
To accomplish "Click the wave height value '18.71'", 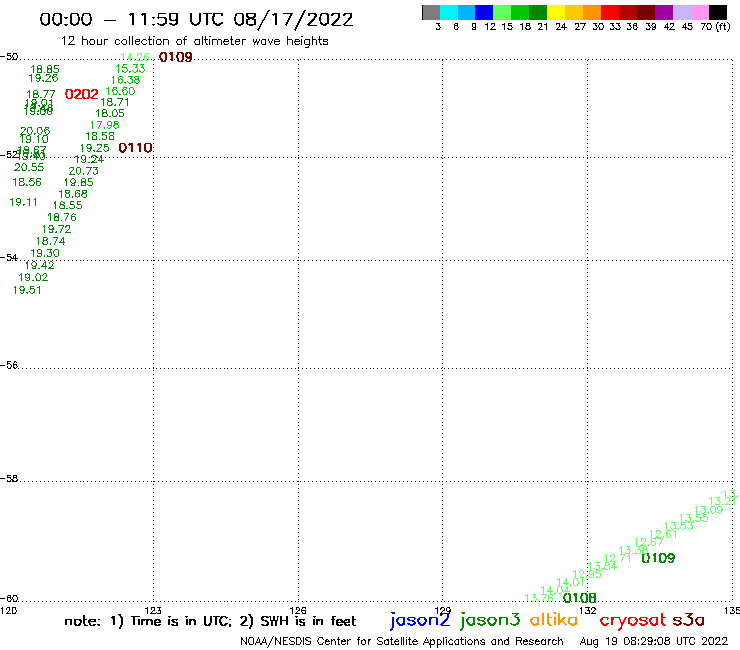I will click(115, 102).
